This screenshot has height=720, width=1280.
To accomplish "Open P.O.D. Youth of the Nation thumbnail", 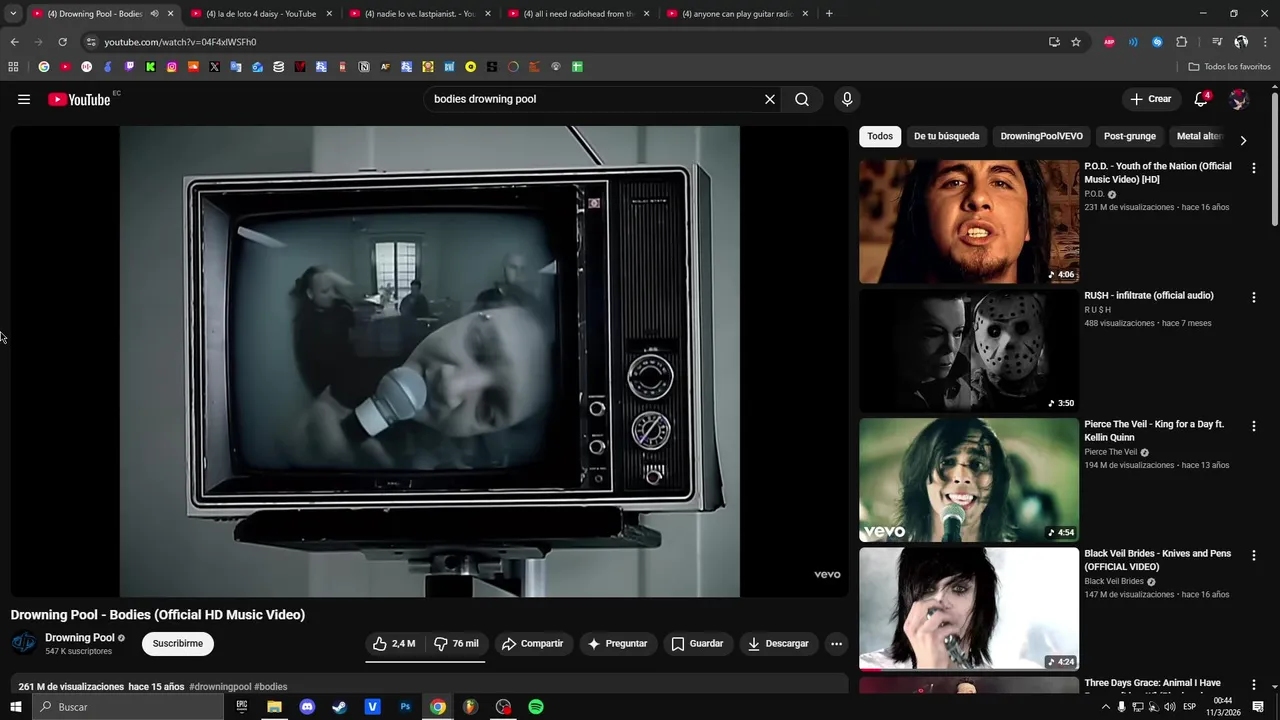I will click(969, 222).
